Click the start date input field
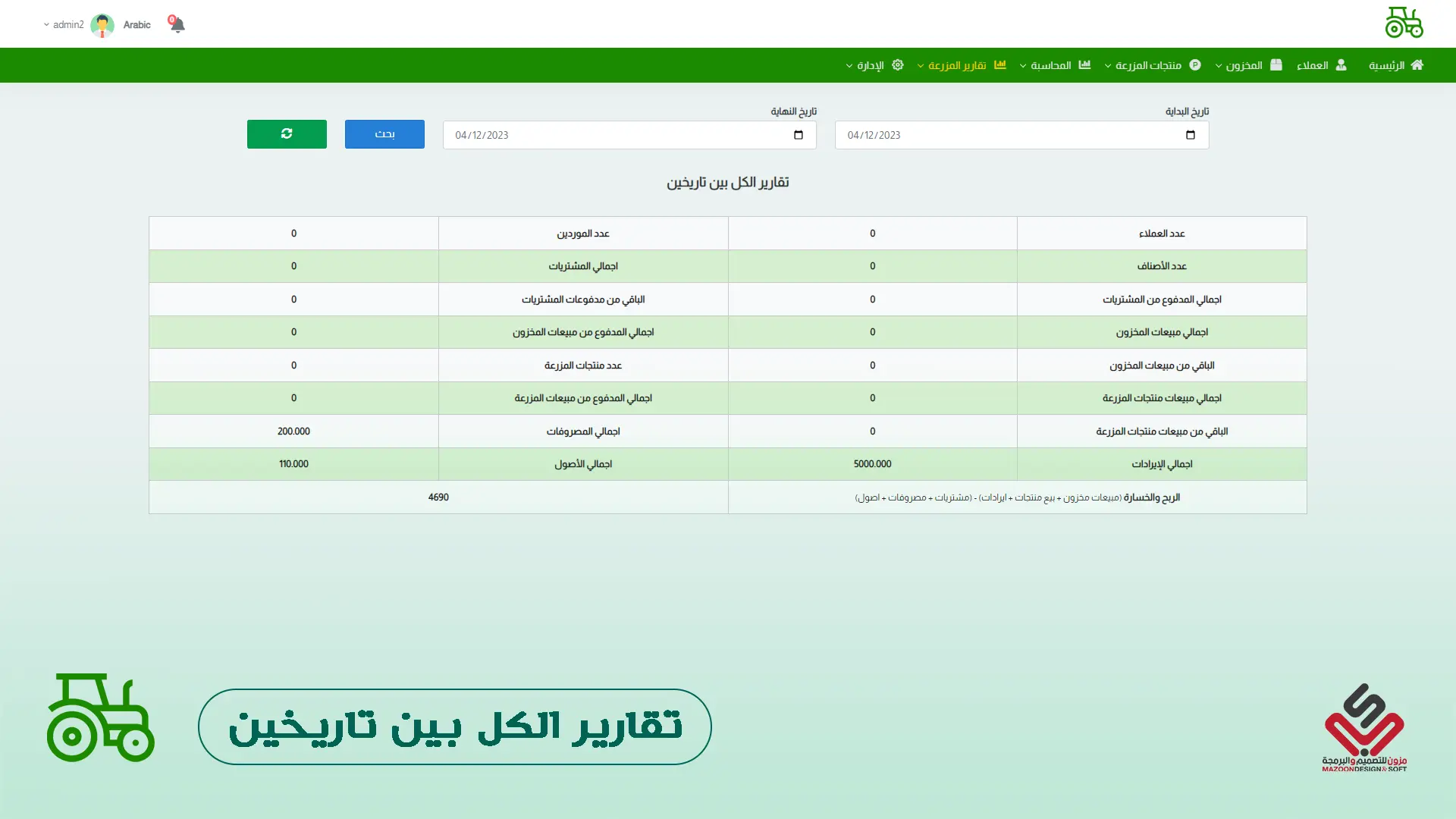Image resolution: width=1456 pixels, height=819 pixels. pyautogui.click(x=1009, y=135)
